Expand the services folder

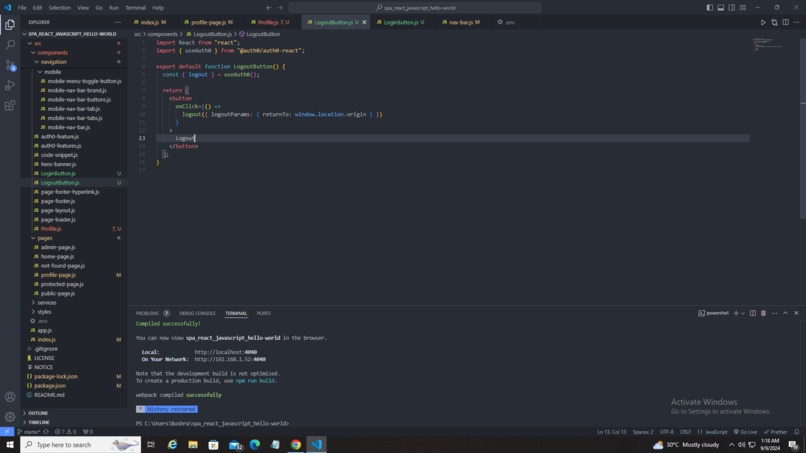[x=33, y=302]
